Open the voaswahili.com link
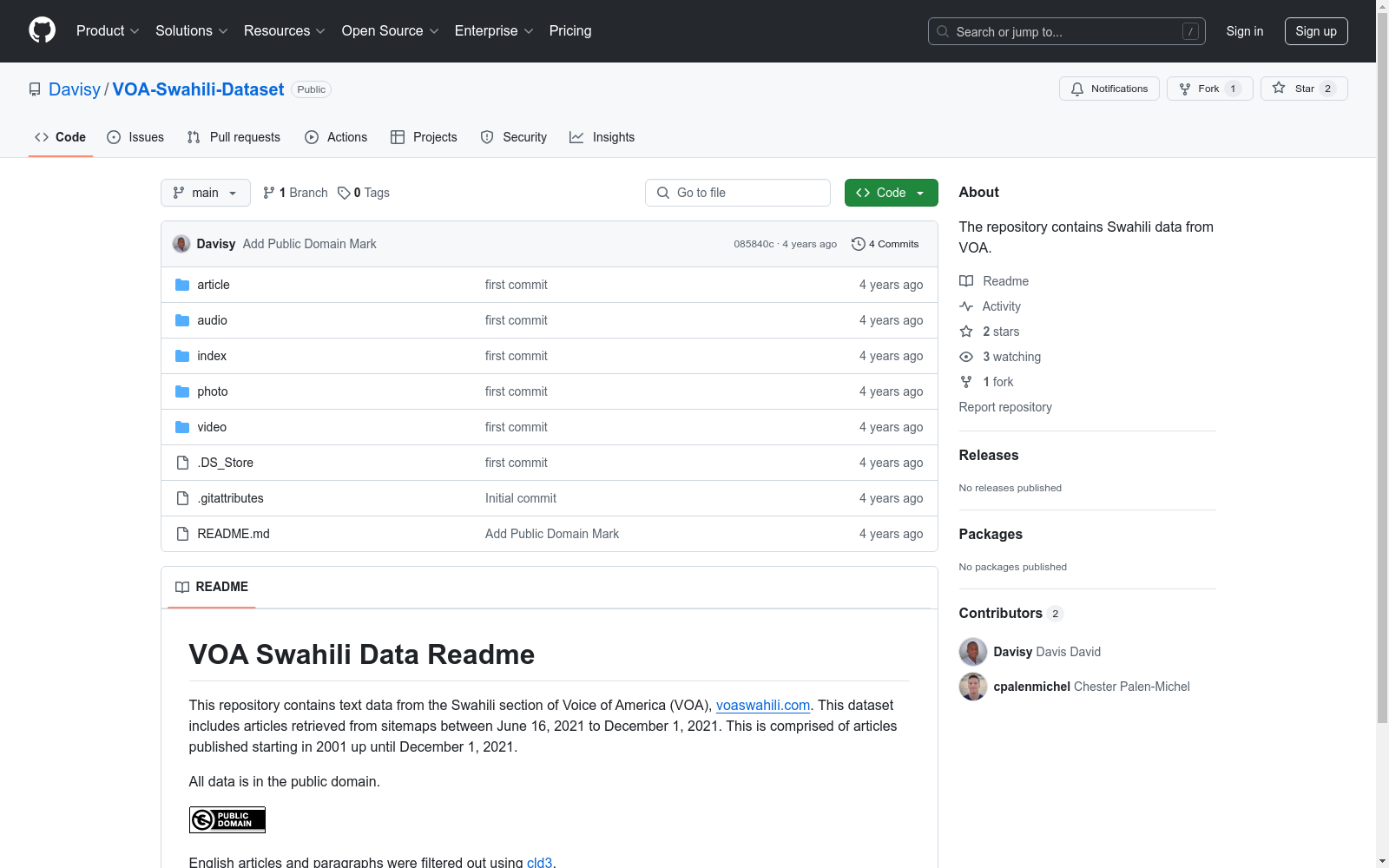 point(763,706)
